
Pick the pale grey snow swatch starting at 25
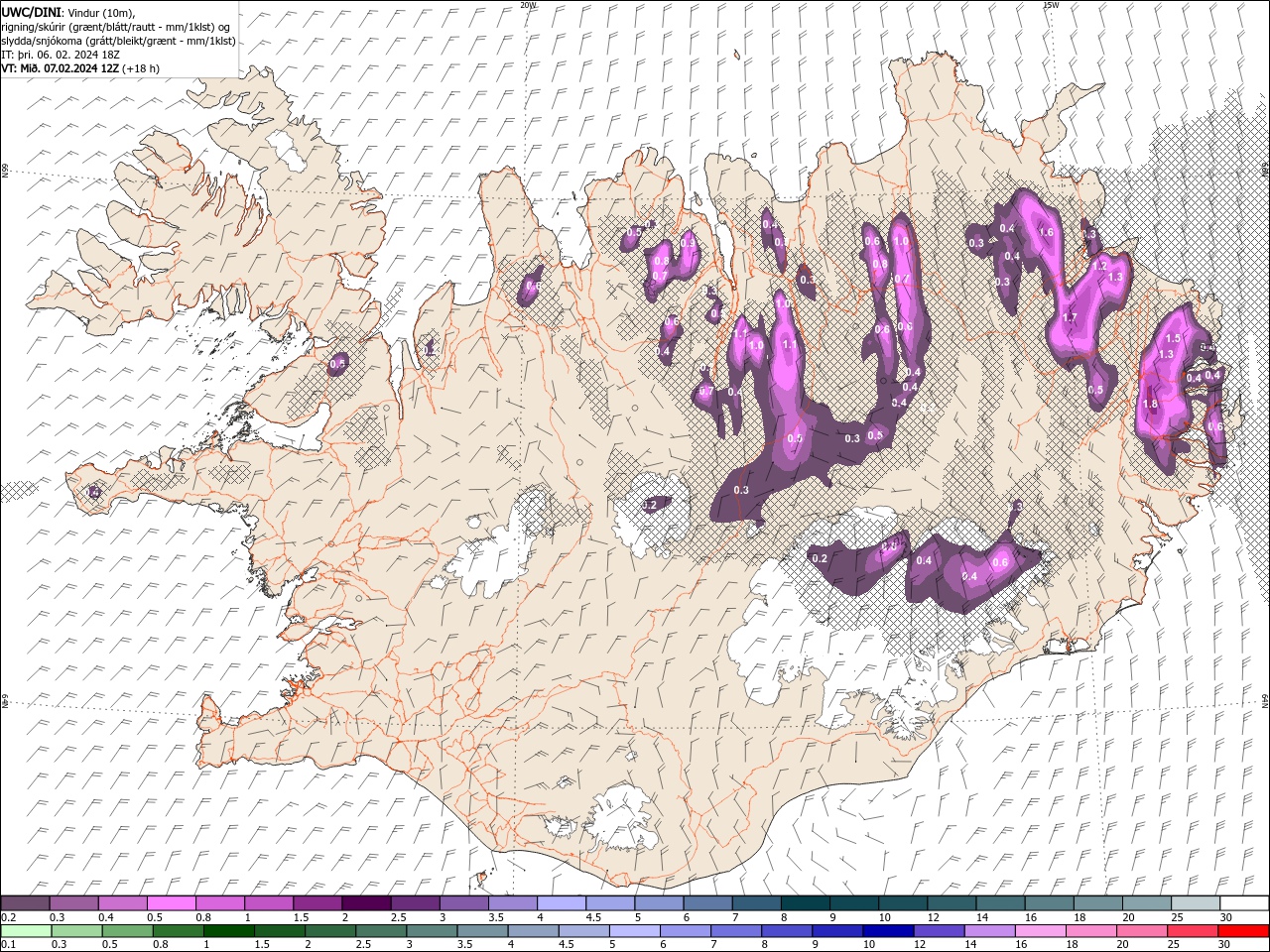[1197, 903]
